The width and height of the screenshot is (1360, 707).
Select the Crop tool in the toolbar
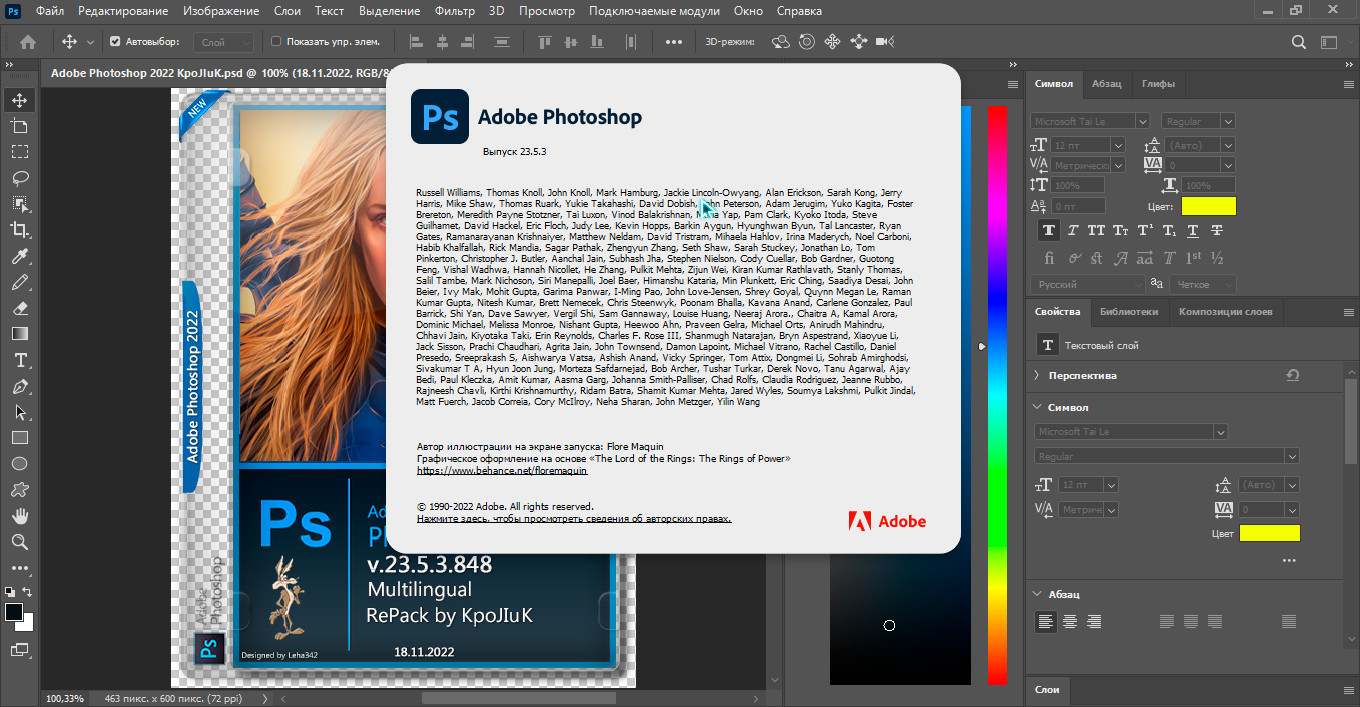click(19, 230)
